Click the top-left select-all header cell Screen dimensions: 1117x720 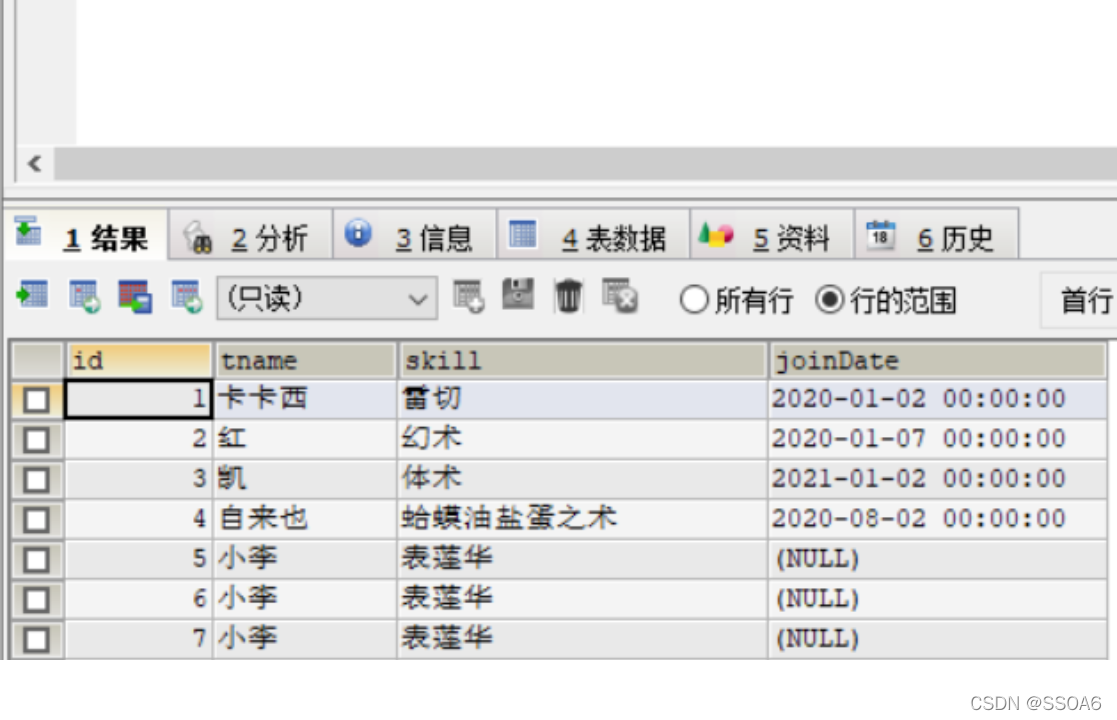pyautogui.click(x=37, y=360)
